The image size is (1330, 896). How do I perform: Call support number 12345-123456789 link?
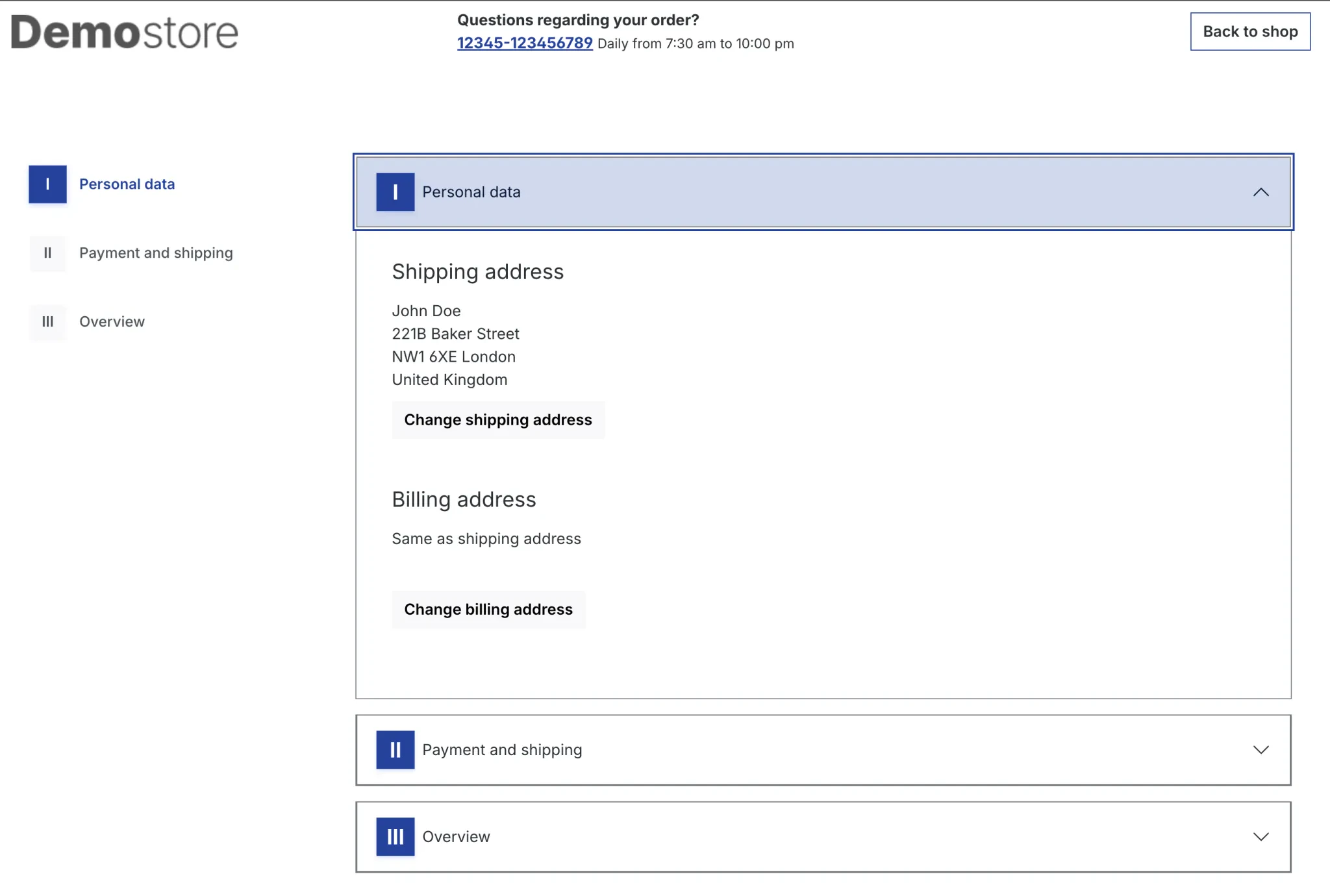(x=525, y=44)
